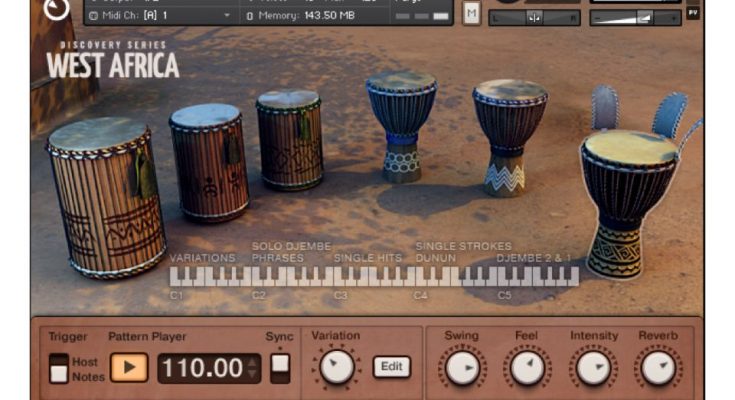Click the blue djembe in the center

(x=401, y=125)
